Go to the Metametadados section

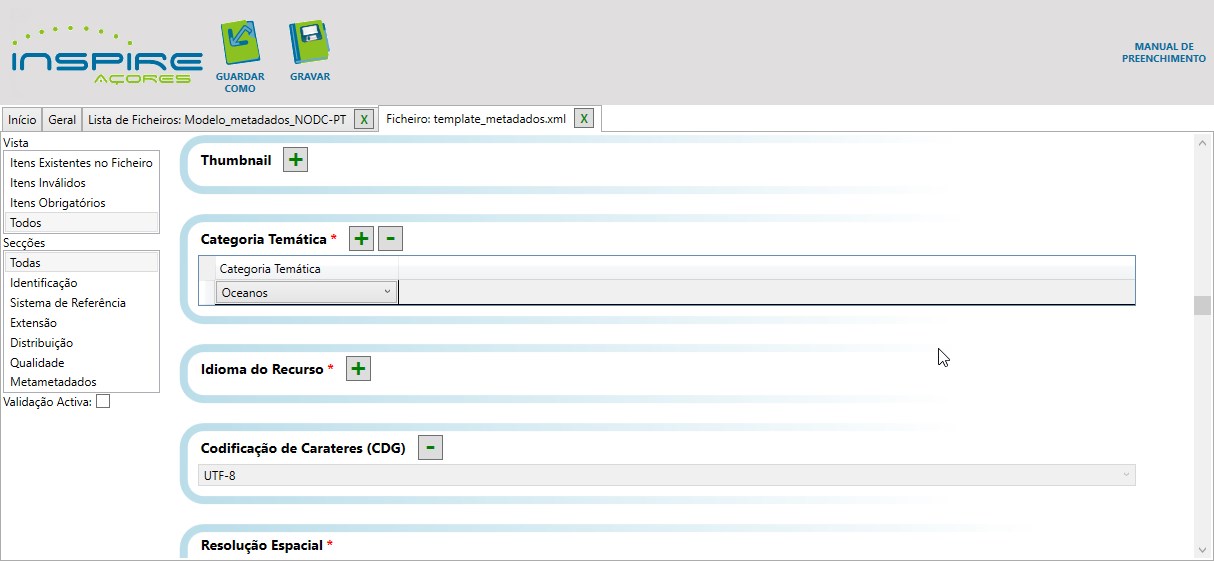click(x=53, y=382)
